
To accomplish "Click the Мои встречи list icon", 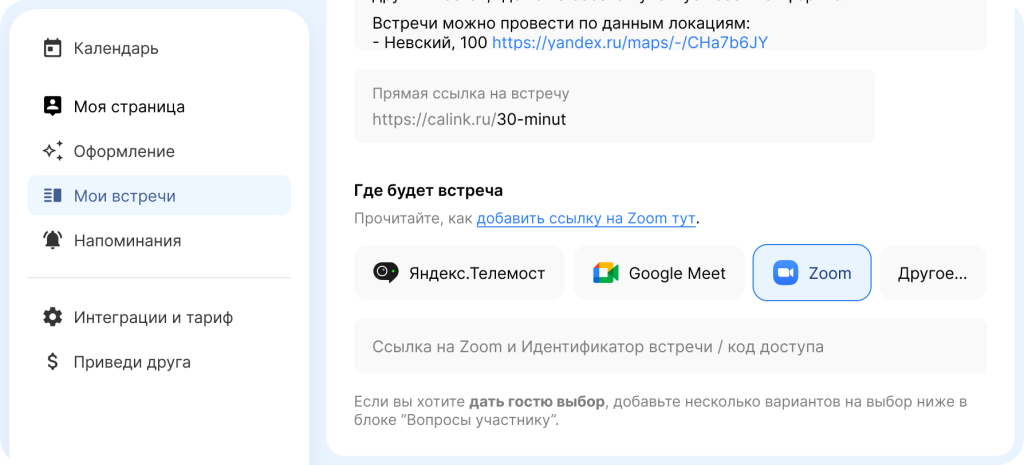I will 53,196.
